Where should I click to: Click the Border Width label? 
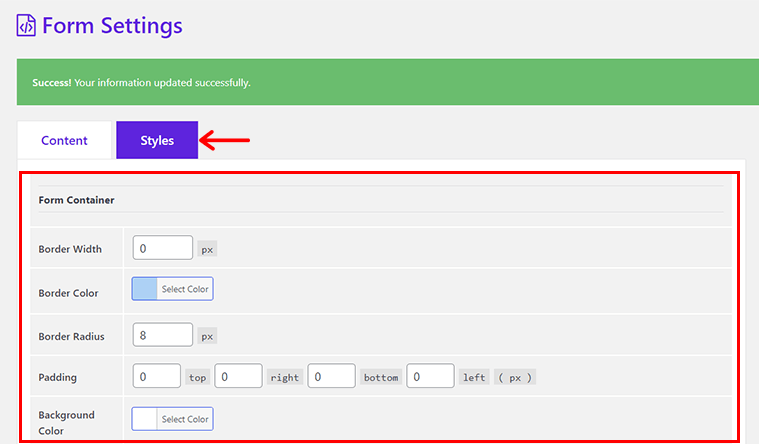[70, 249]
